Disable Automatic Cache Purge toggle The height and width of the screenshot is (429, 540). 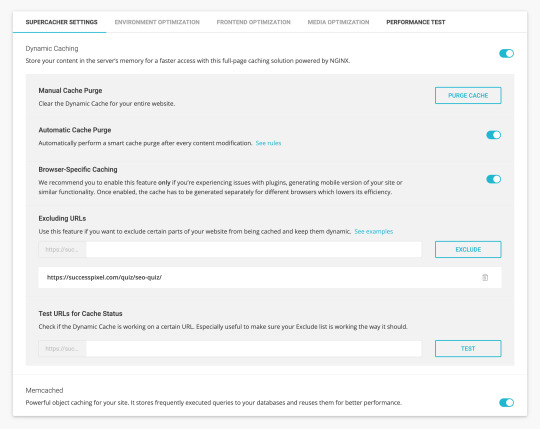click(494, 135)
